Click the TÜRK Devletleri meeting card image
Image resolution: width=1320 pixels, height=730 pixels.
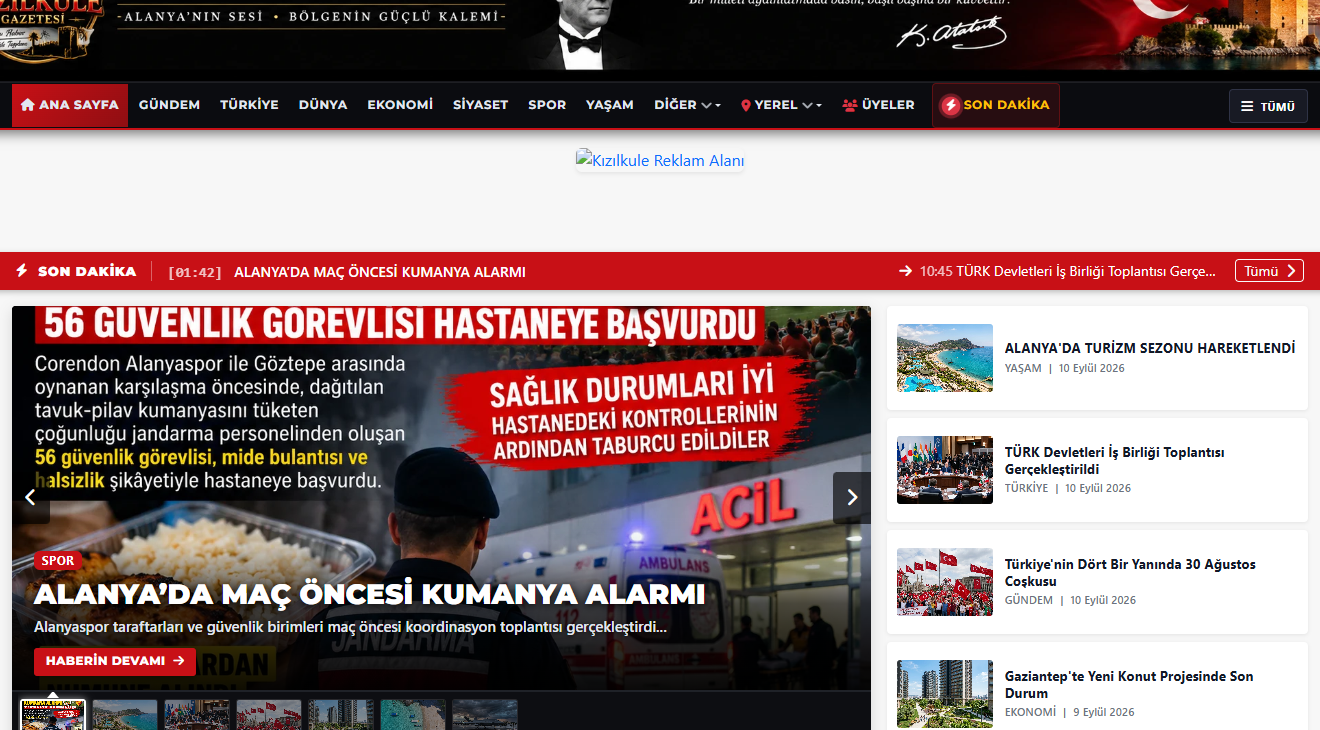pyautogui.click(x=945, y=470)
